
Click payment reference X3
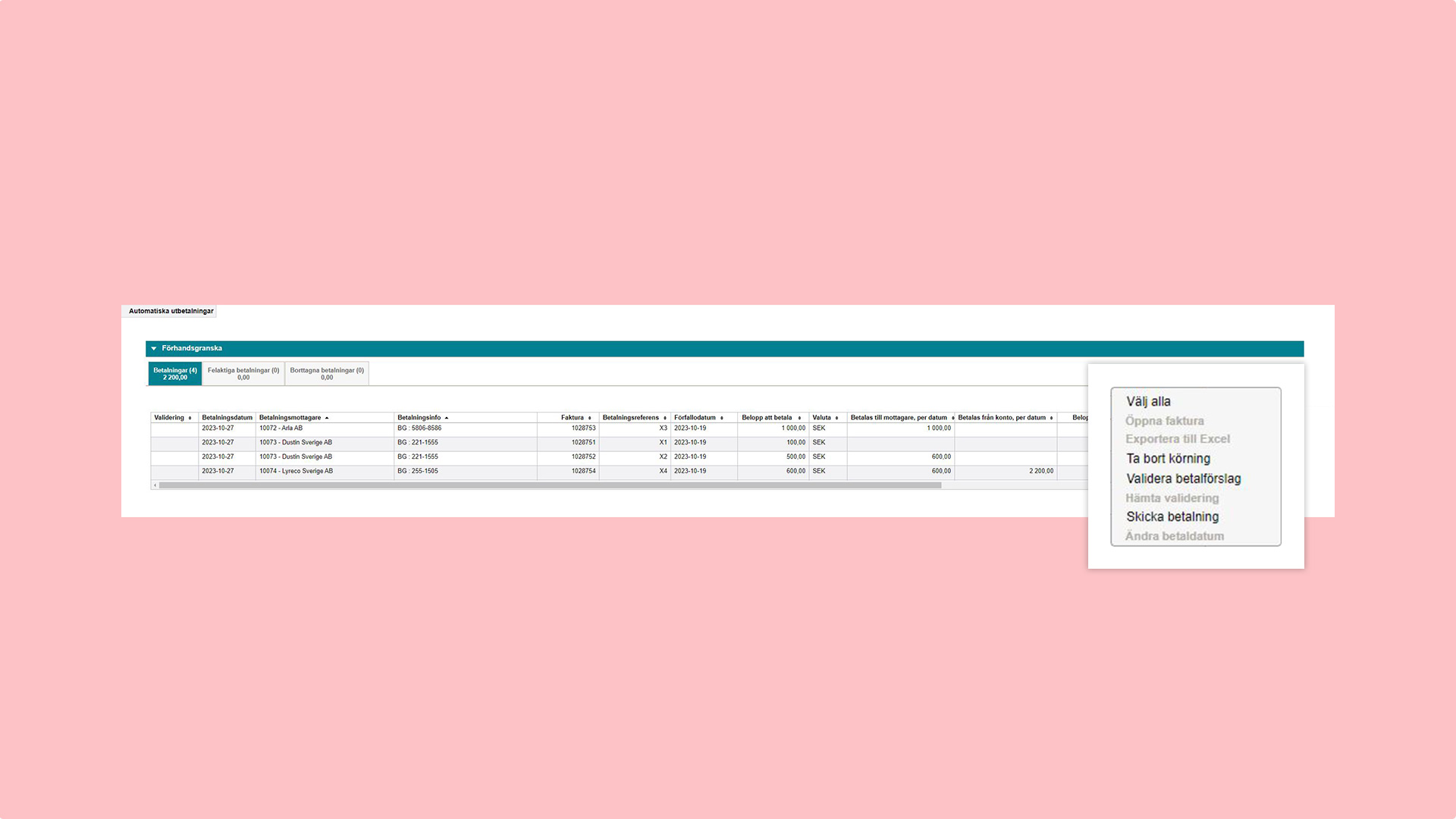click(x=663, y=428)
